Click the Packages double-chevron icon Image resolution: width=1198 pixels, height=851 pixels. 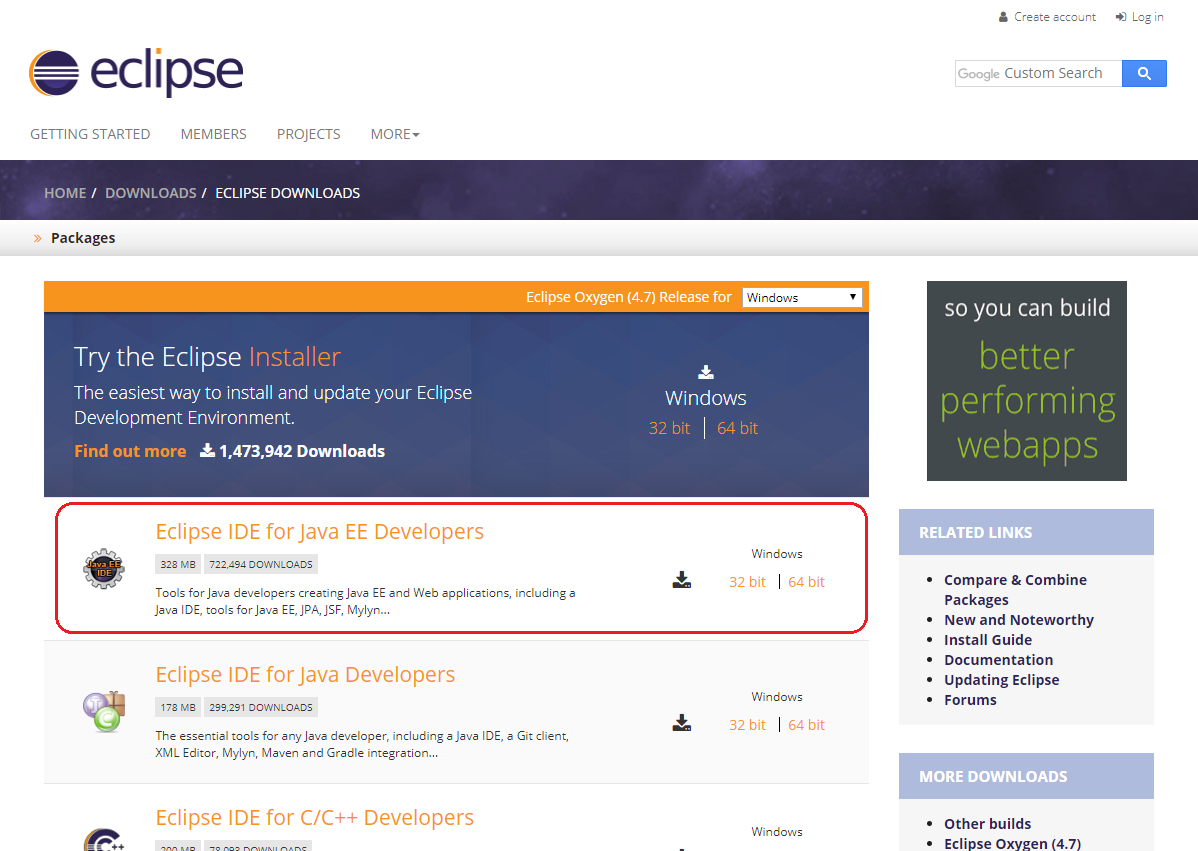click(37, 238)
